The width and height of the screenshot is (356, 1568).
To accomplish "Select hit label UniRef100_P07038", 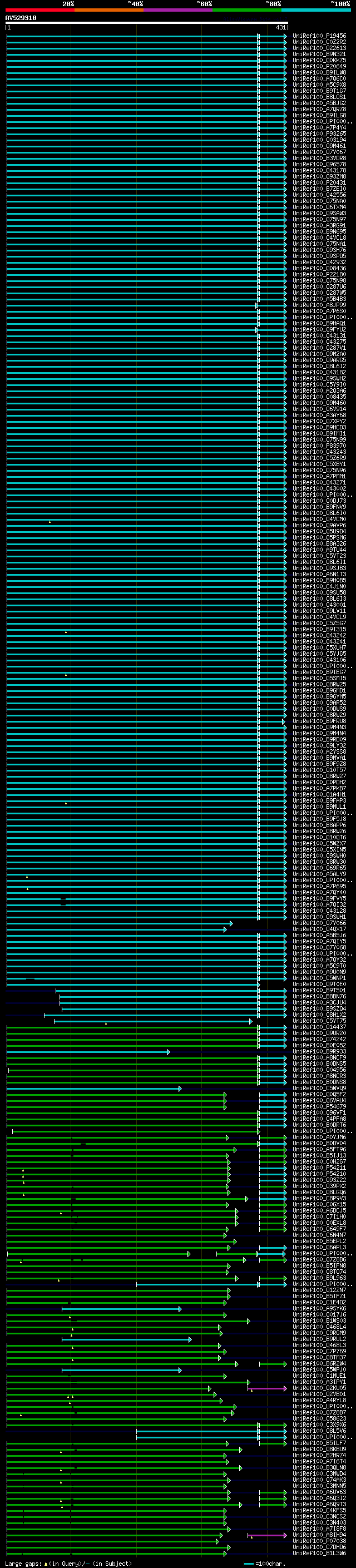I will [319, 1541].
